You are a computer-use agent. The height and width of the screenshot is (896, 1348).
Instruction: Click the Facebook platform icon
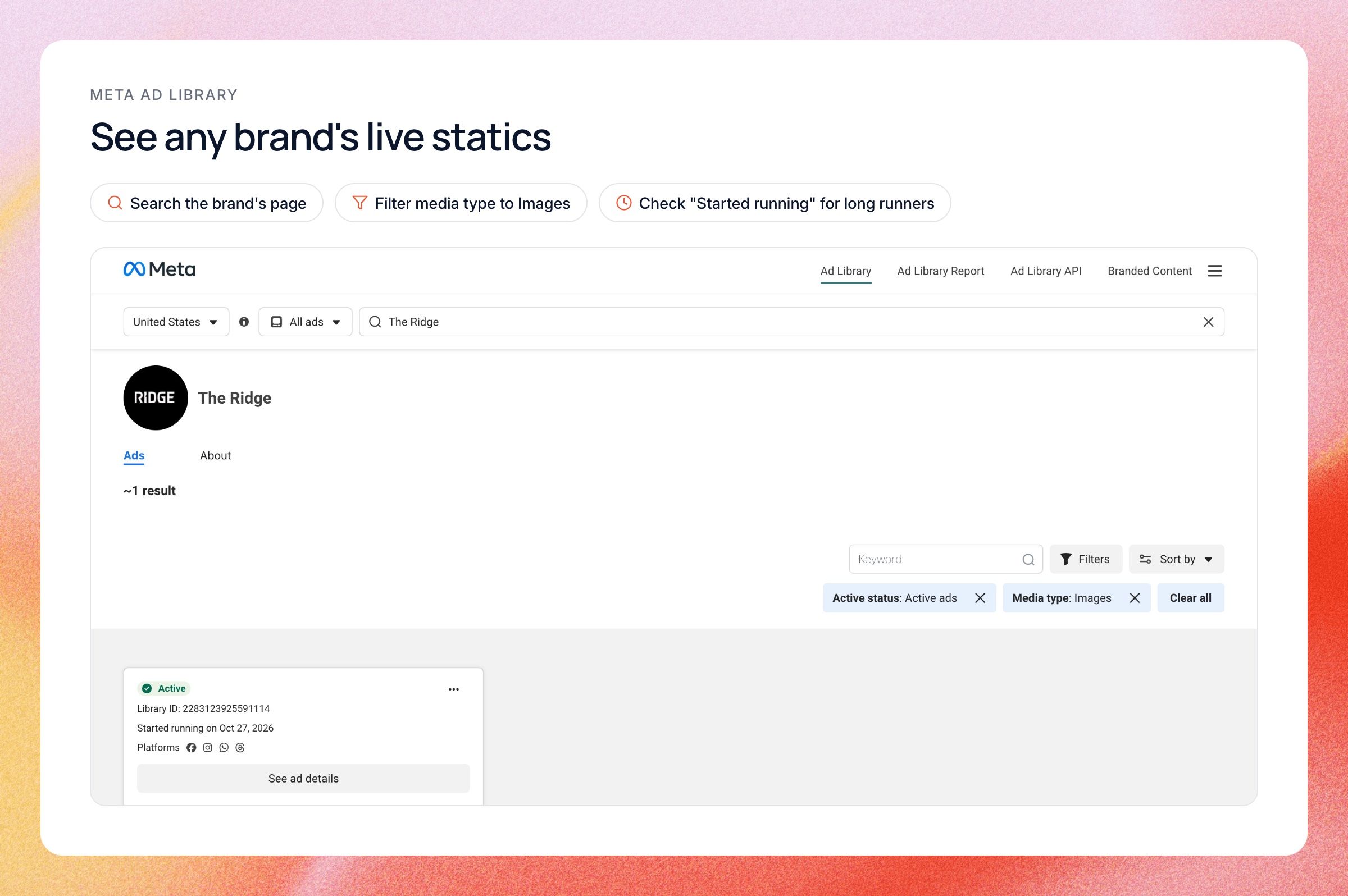pos(192,747)
